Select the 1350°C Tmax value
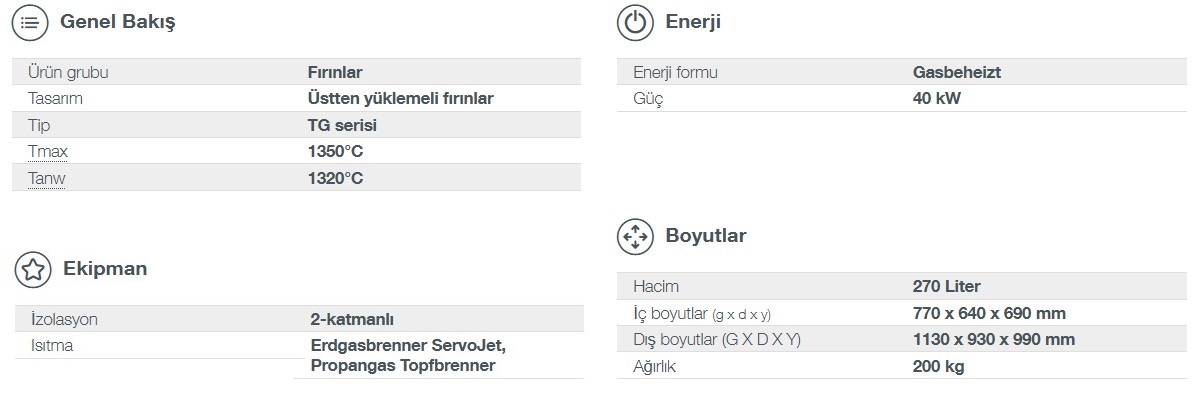This screenshot has height=397, width=1194. 336,152
